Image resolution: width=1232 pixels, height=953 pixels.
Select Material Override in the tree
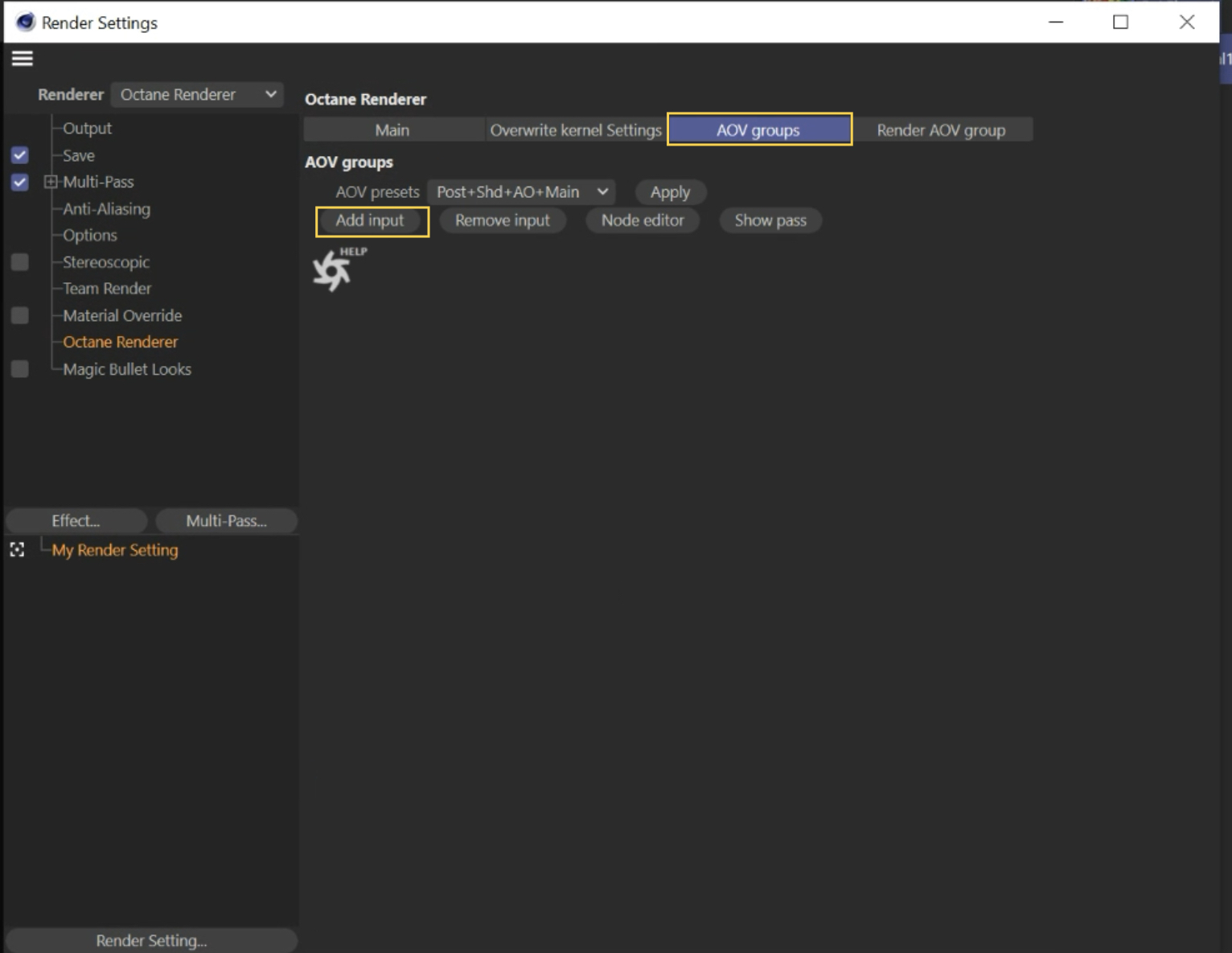point(122,315)
